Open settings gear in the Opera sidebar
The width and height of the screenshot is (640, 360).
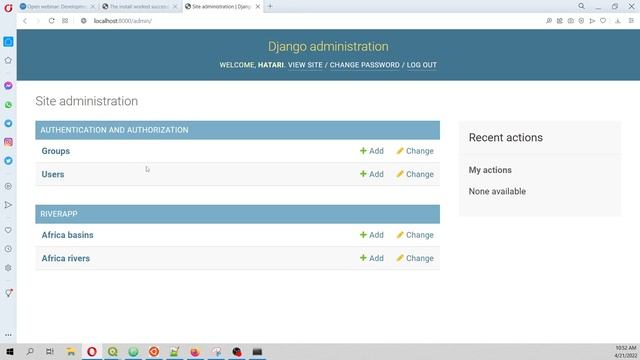[8, 268]
